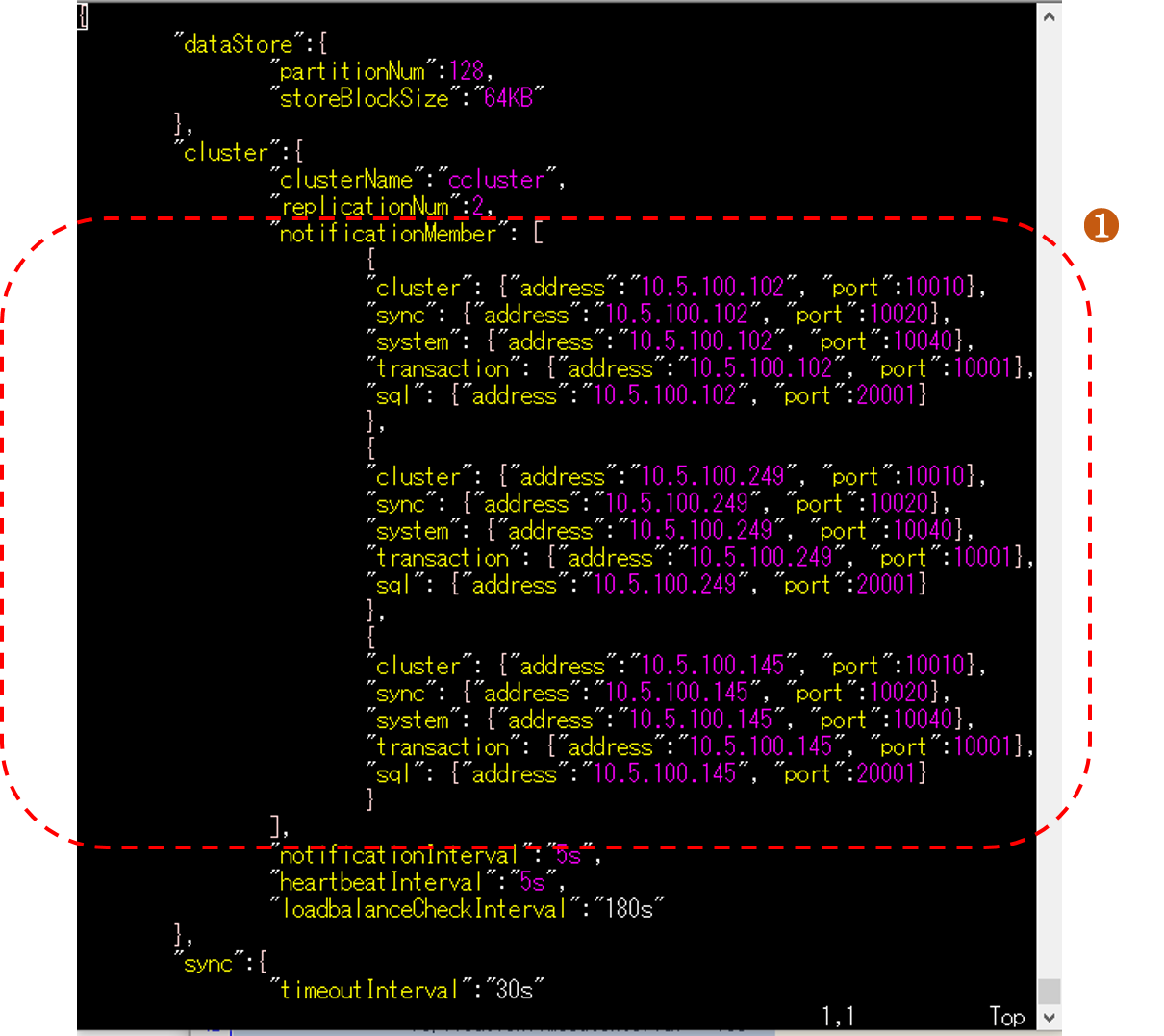1164x1036 pixels.
Task: Click sql port 20001 on the 10.5.100.102 line
Action: 887,395
